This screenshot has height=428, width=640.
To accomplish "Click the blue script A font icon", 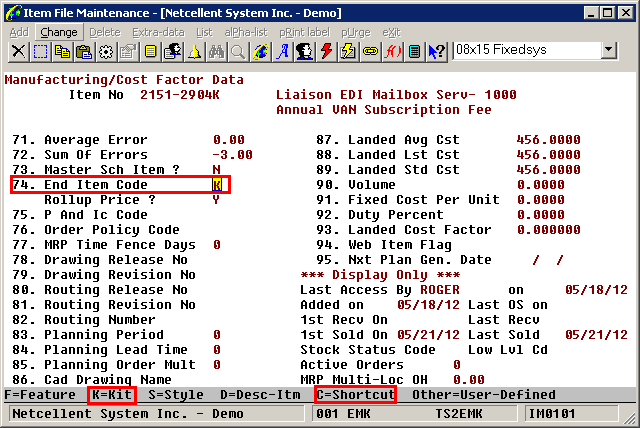I will pyautogui.click(x=283, y=52).
